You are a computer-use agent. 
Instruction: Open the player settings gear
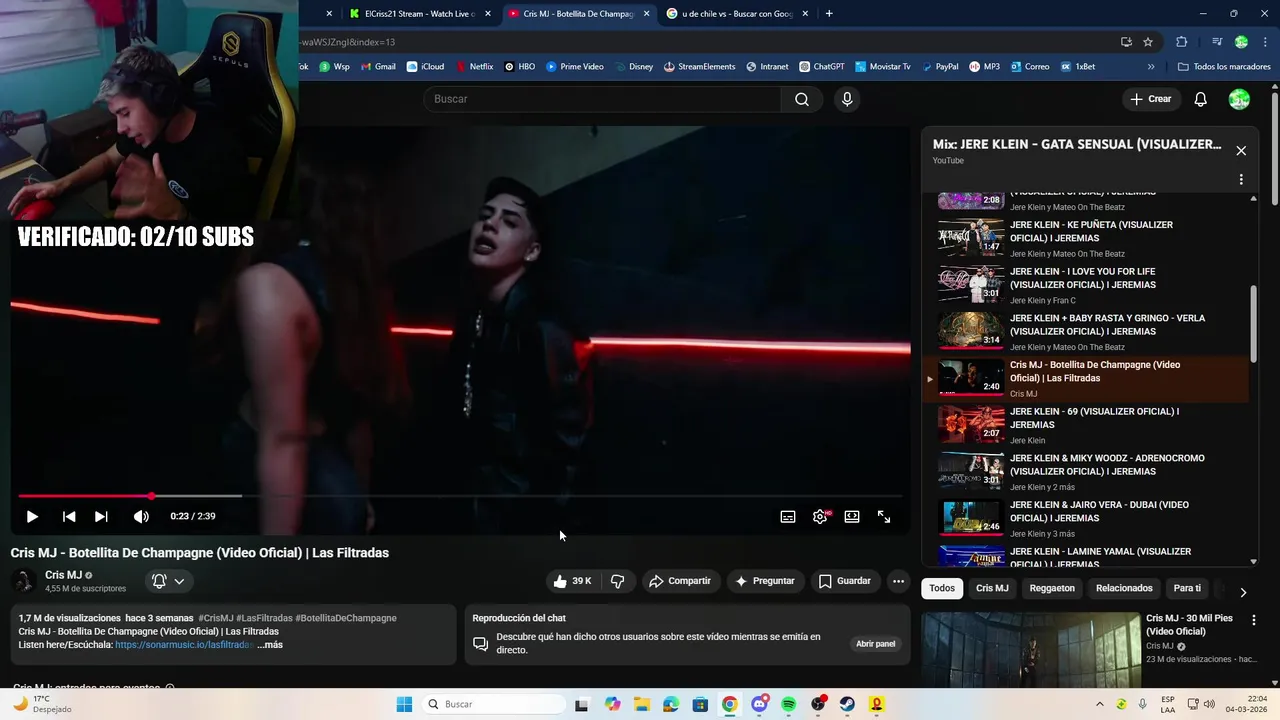pos(820,517)
